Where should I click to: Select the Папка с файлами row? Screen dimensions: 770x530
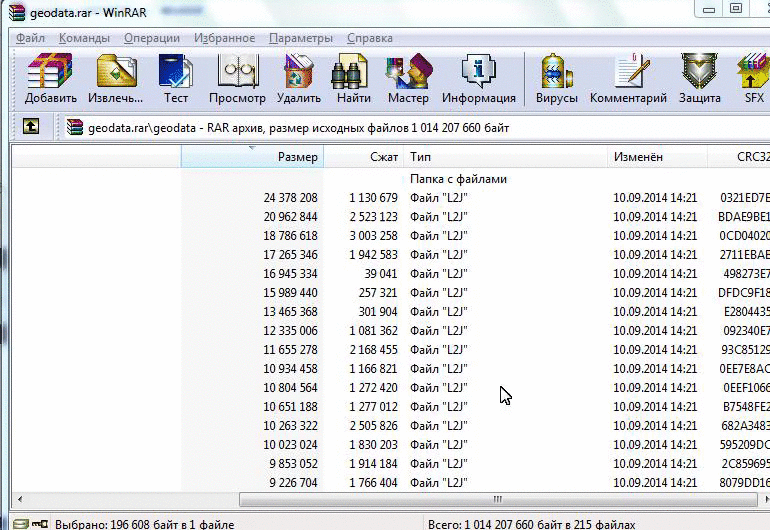tap(391, 179)
